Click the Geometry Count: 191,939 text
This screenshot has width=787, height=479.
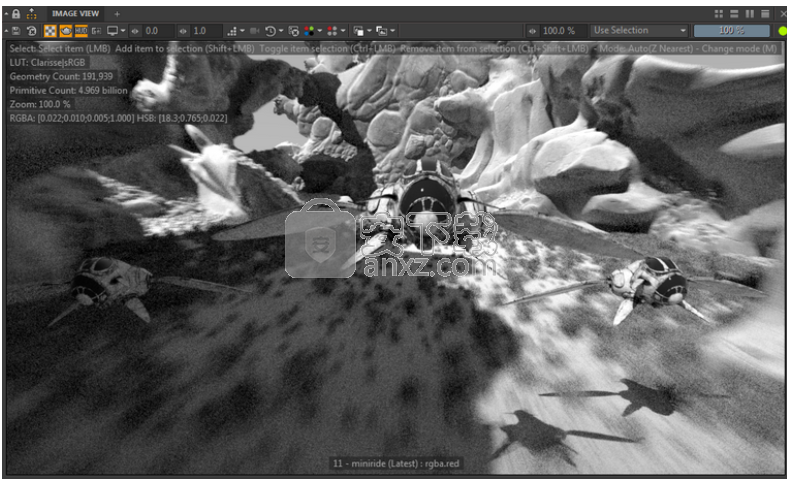[x=61, y=77]
